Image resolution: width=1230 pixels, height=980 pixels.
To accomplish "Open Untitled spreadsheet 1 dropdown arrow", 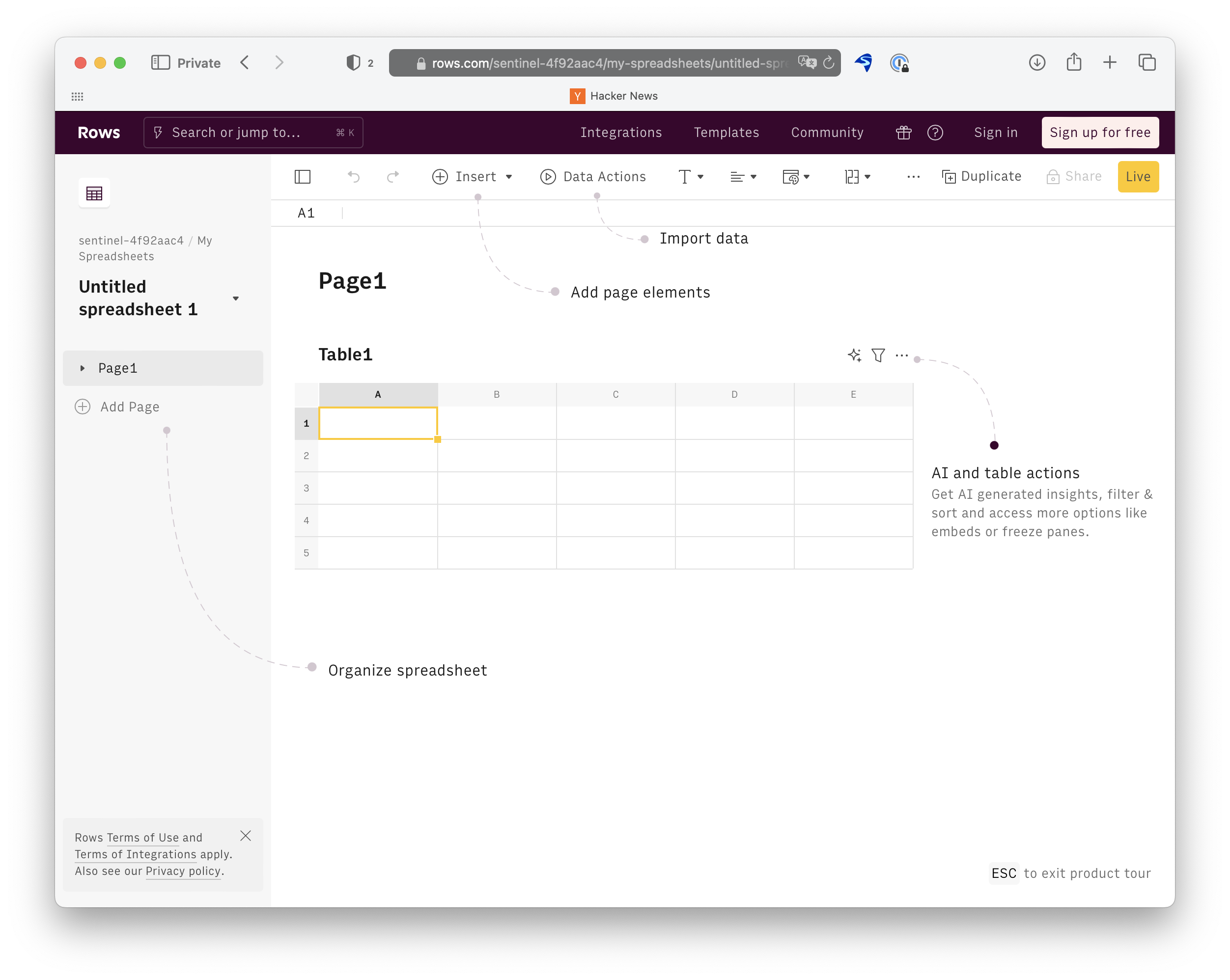I will tap(236, 298).
